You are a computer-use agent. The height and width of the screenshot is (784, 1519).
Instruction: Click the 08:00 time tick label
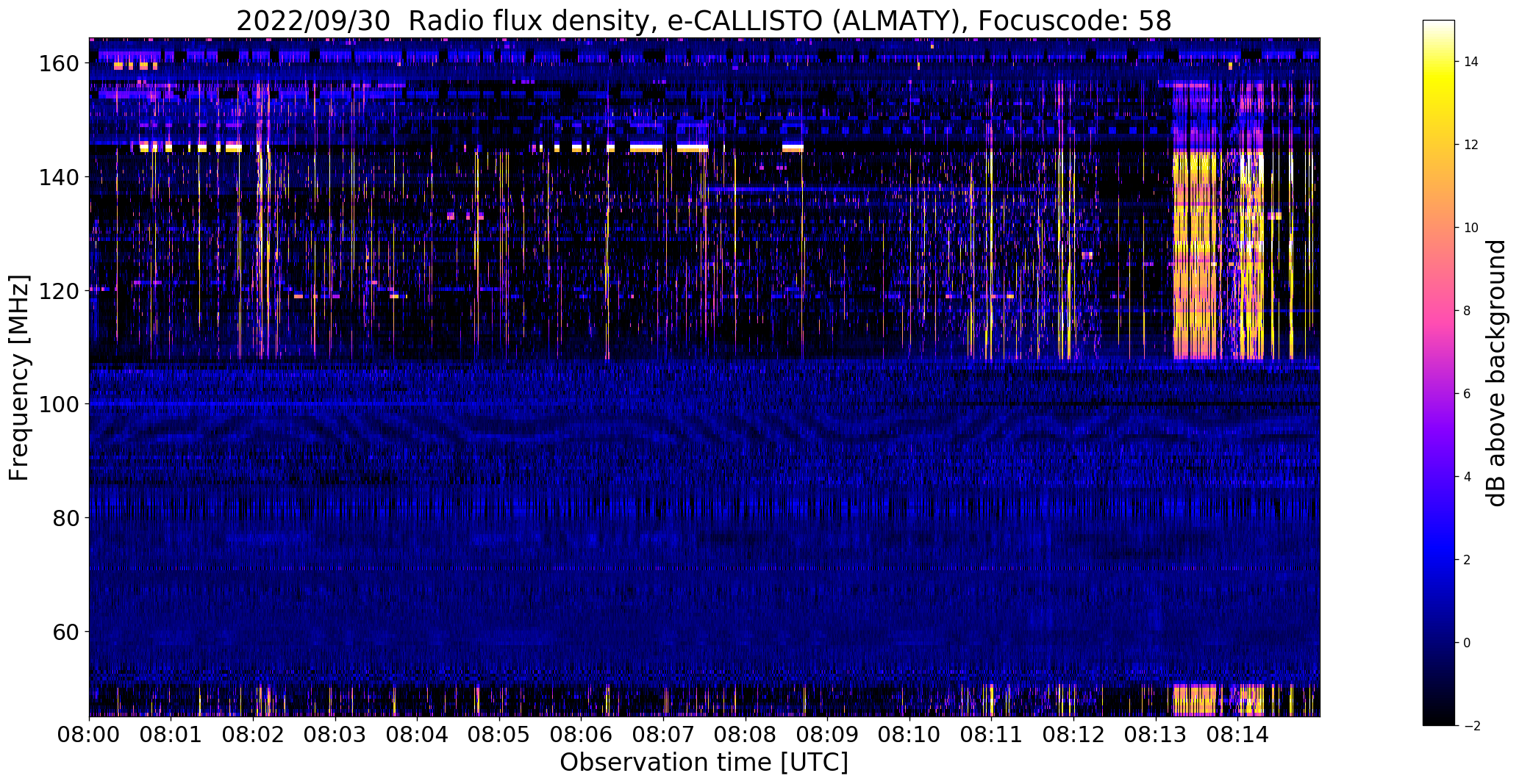89,733
